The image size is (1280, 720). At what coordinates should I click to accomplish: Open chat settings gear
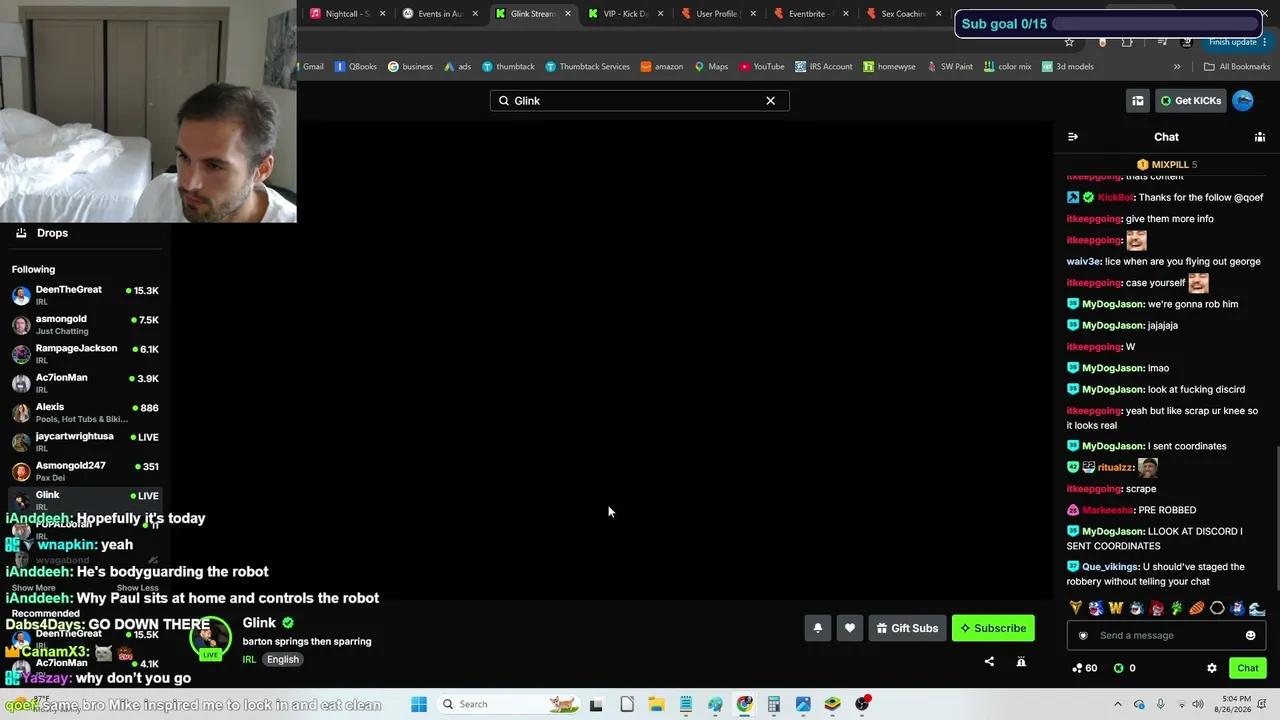[1212, 668]
